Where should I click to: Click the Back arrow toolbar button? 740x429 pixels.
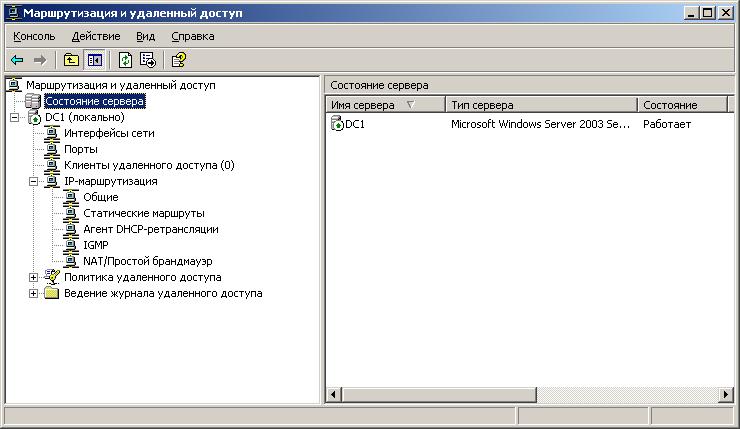click(x=17, y=60)
